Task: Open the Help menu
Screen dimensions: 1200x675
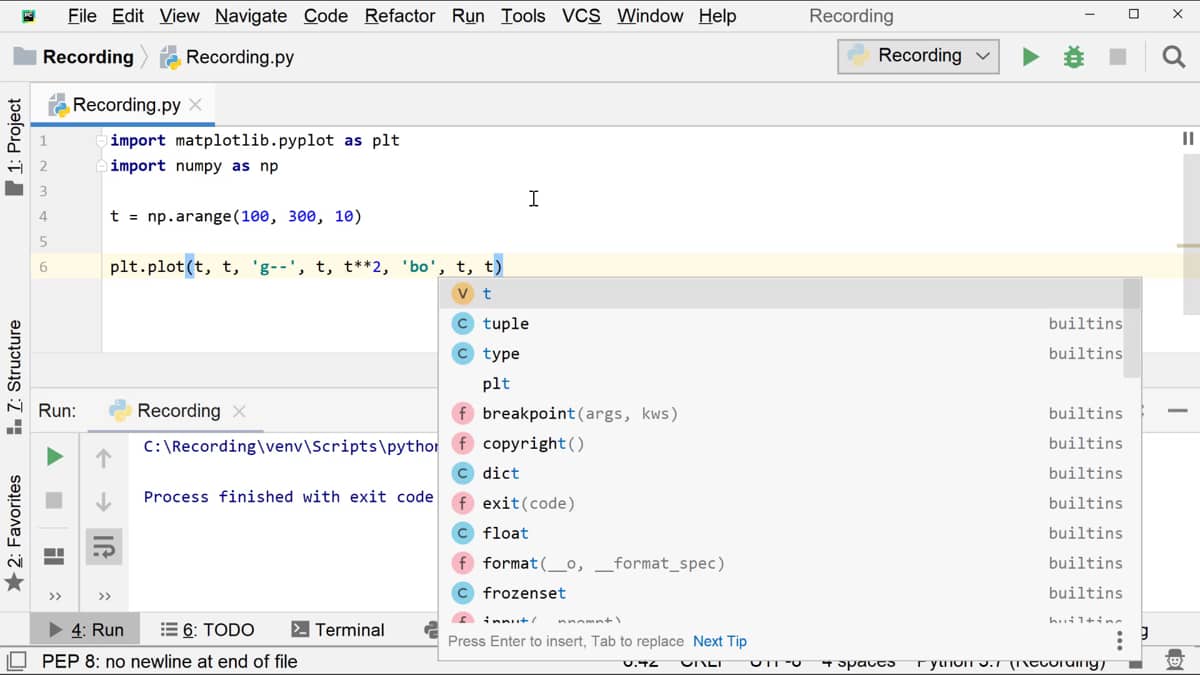Action: (x=717, y=16)
